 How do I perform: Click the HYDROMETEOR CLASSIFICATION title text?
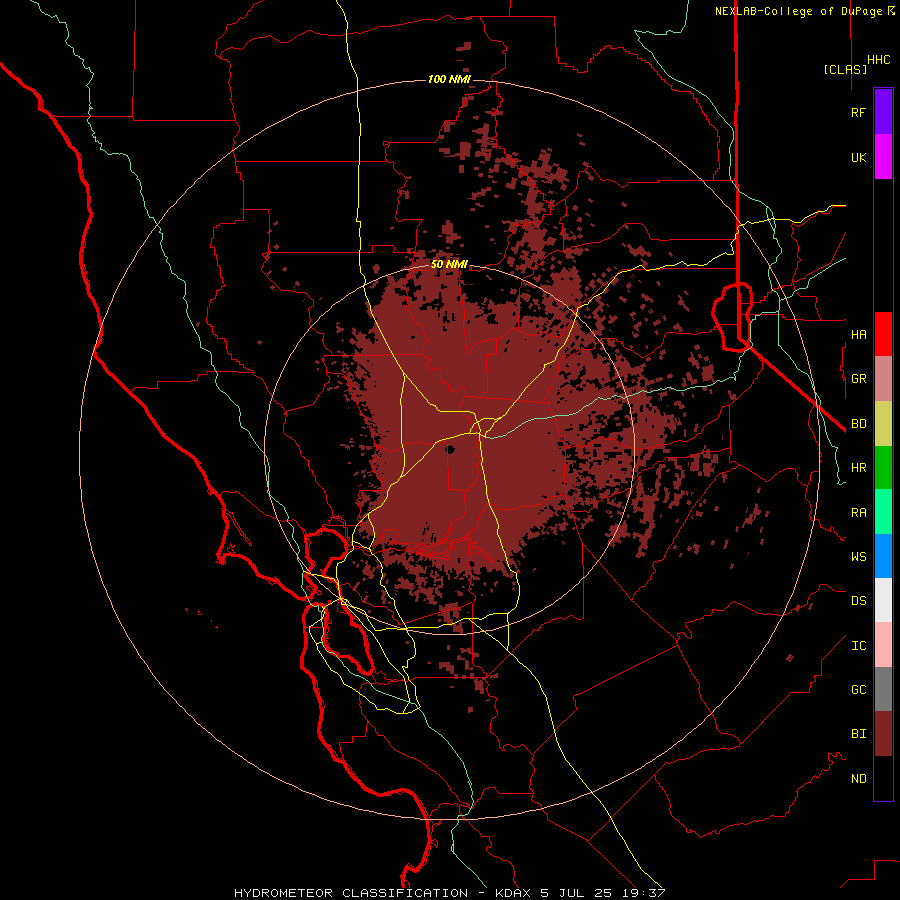coord(351,893)
